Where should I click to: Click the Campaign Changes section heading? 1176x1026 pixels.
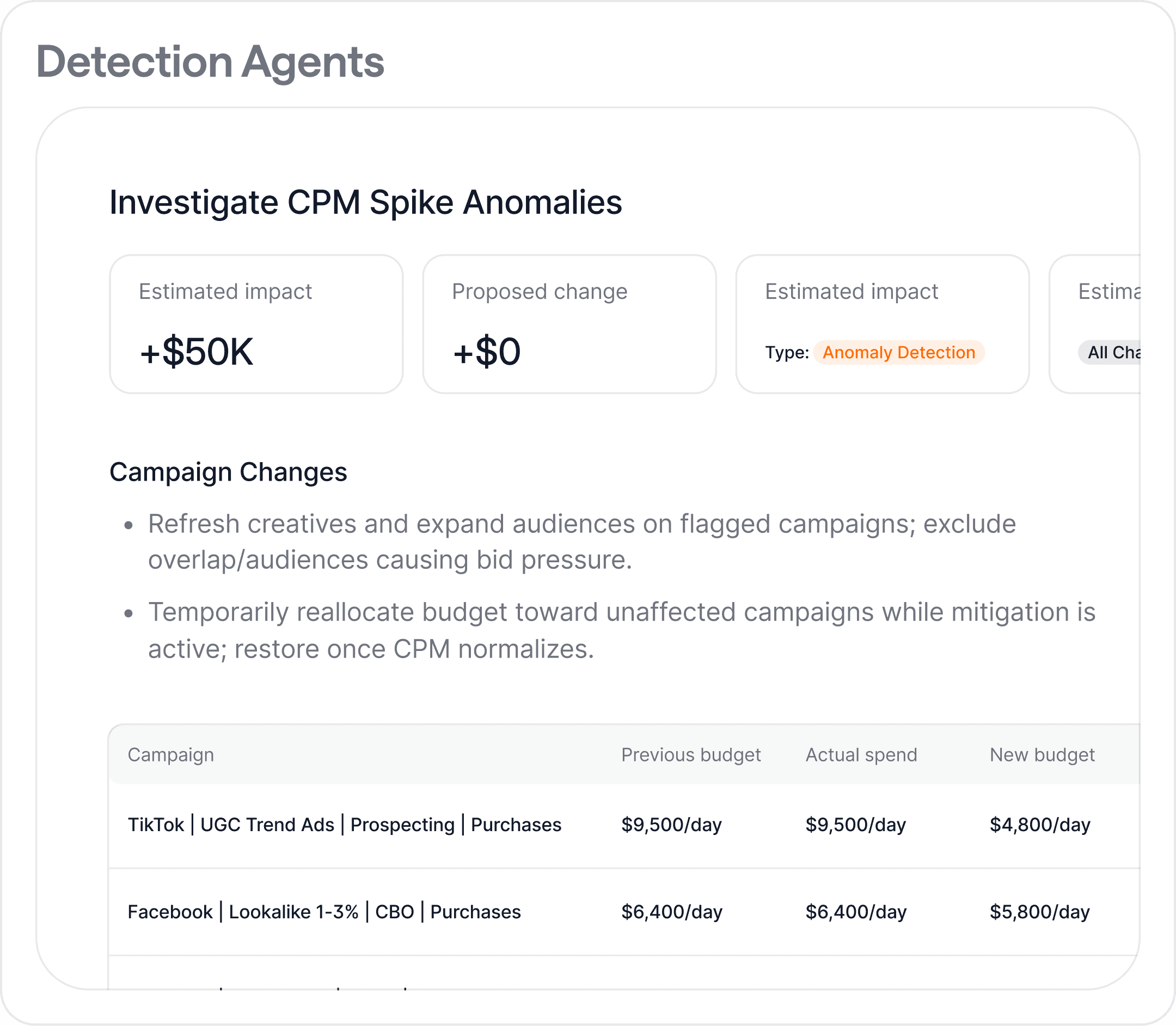click(x=228, y=472)
